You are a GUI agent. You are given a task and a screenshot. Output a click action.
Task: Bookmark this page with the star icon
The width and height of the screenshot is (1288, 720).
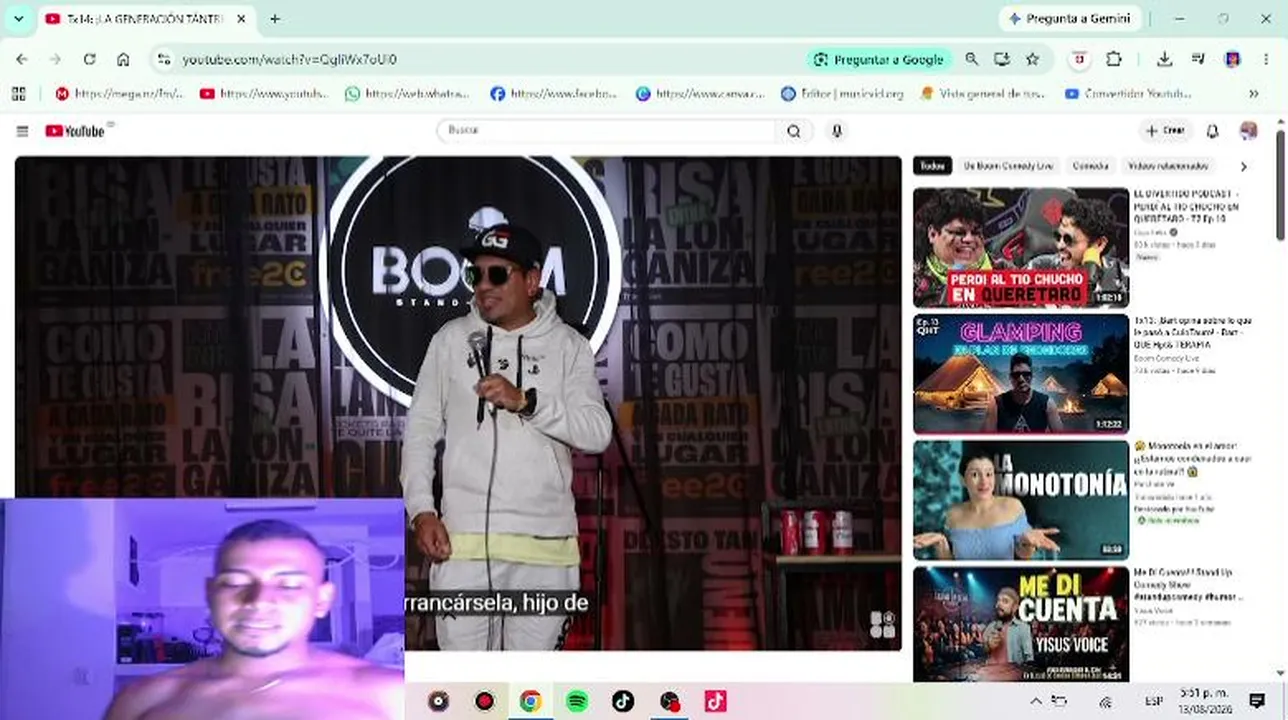pyautogui.click(x=1032, y=59)
